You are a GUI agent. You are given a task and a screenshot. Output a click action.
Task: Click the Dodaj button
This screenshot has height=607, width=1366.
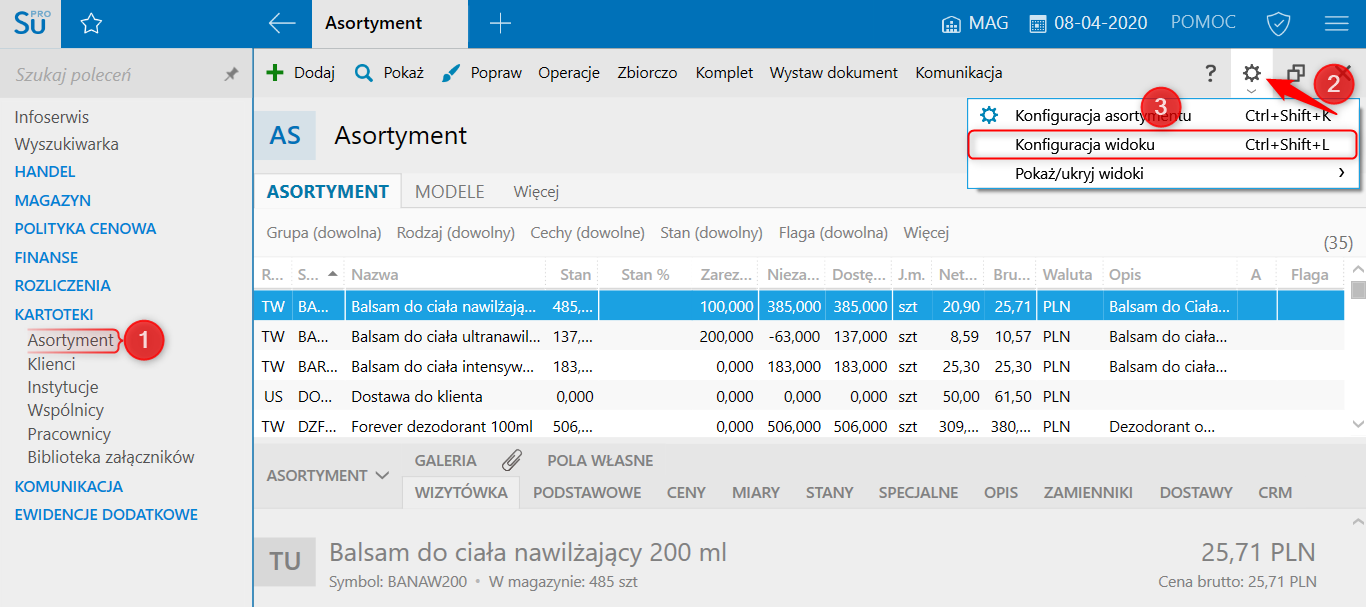coord(300,73)
